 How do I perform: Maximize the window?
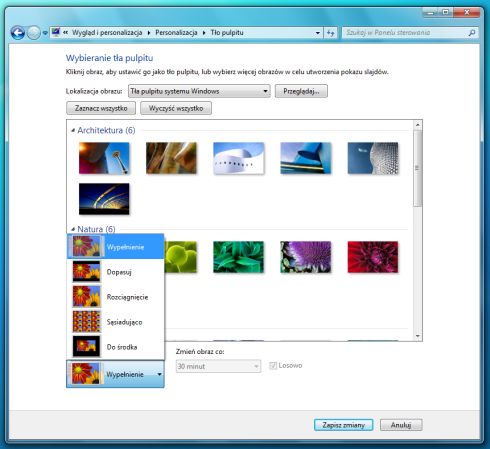coord(446,13)
